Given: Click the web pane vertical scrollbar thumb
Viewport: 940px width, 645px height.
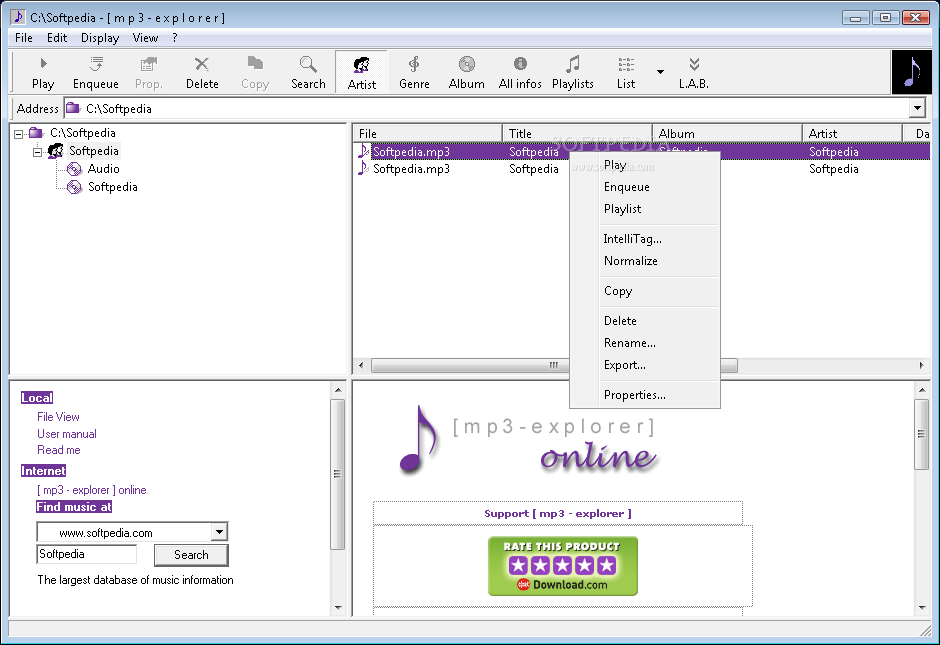Looking at the screenshot, I should (x=921, y=433).
